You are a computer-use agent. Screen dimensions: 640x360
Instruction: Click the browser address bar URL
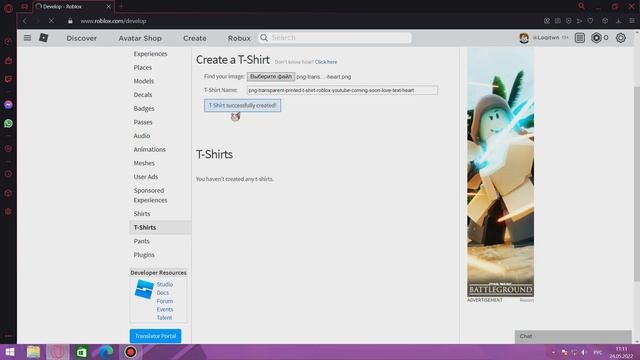click(113, 21)
